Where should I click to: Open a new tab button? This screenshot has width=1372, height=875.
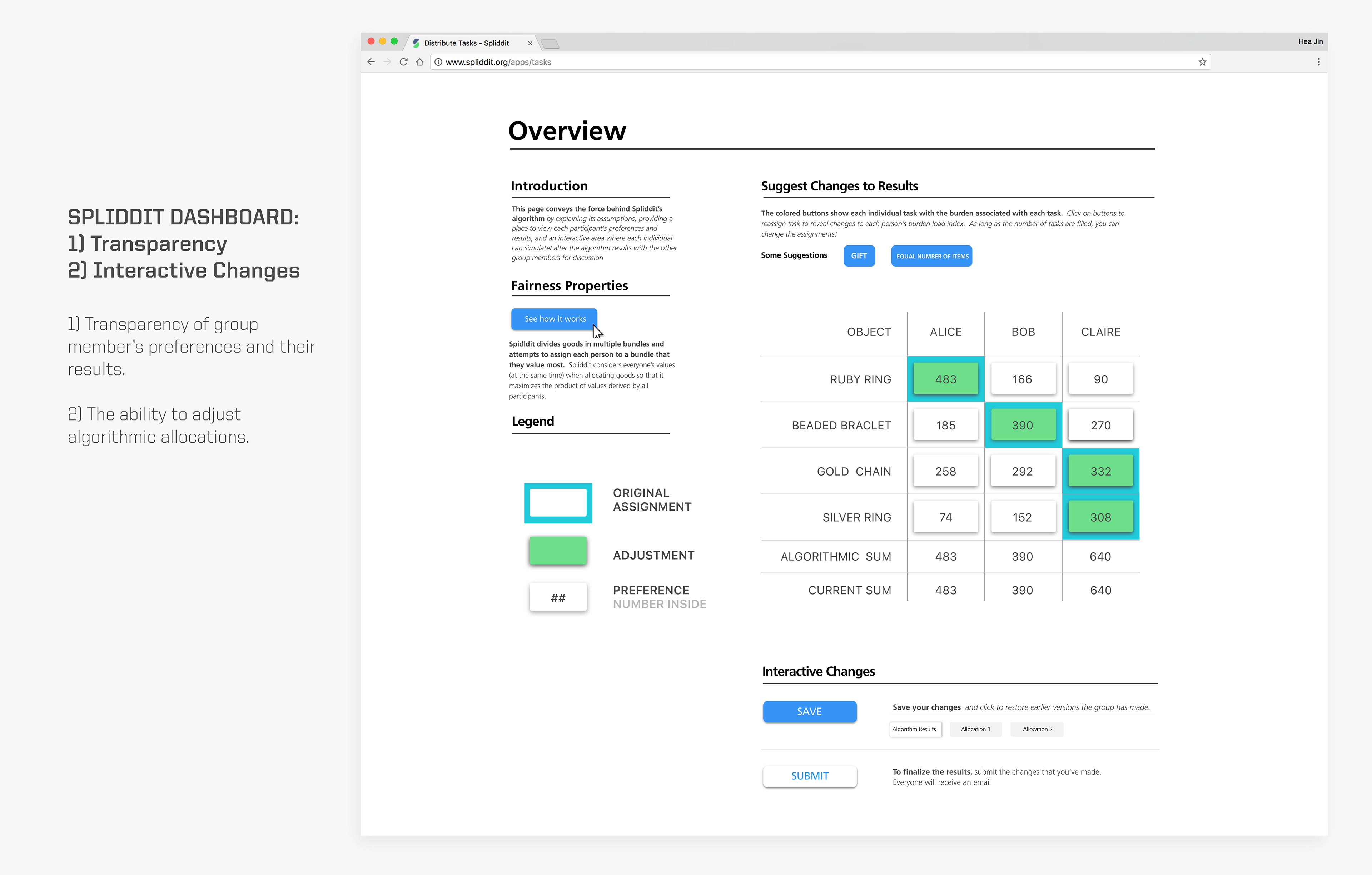[550, 44]
